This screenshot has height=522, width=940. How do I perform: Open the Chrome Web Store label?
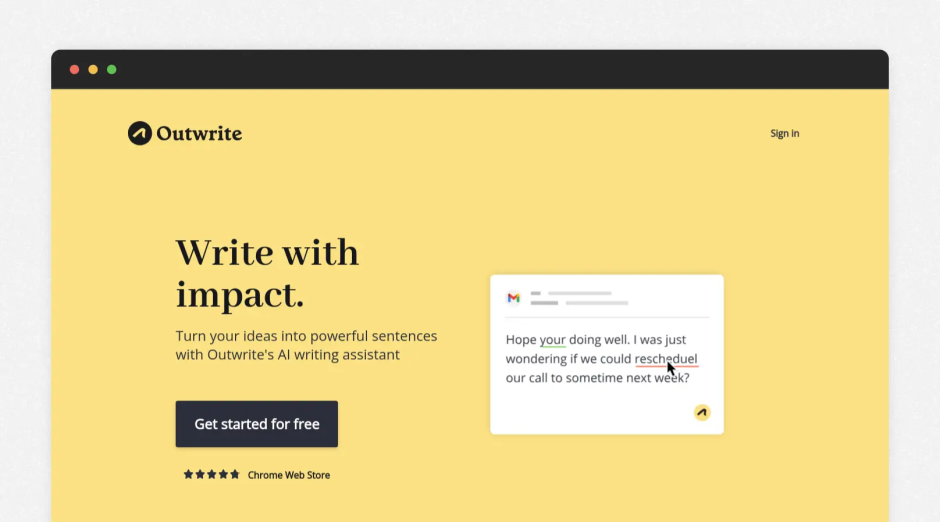(x=288, y=475)
